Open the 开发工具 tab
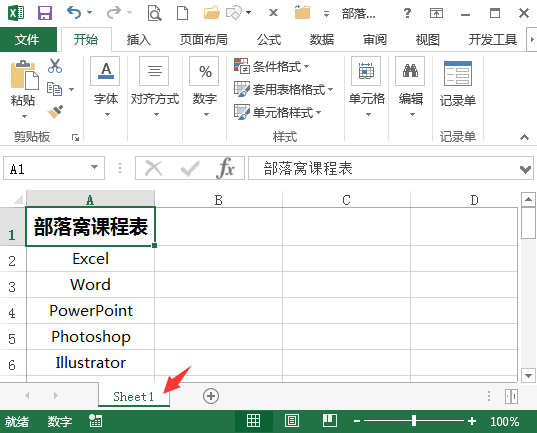This screenshot has width=537, height=433. 492,39
